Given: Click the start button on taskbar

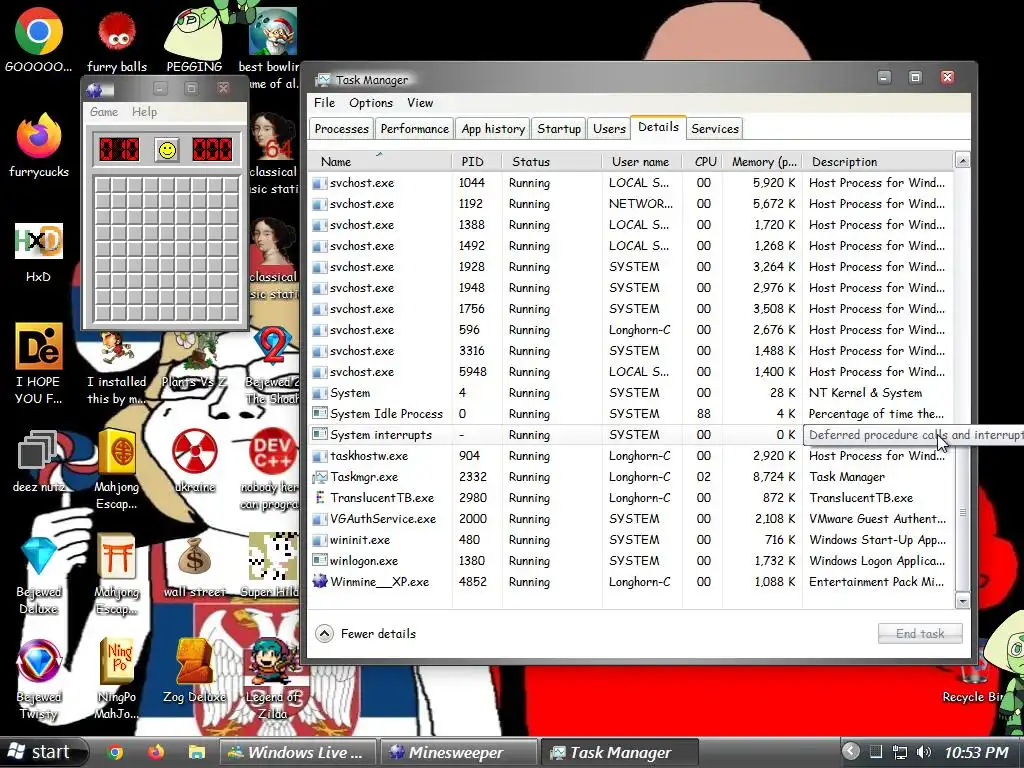Looking at the screenshot, I should click(x=43, y=752).
